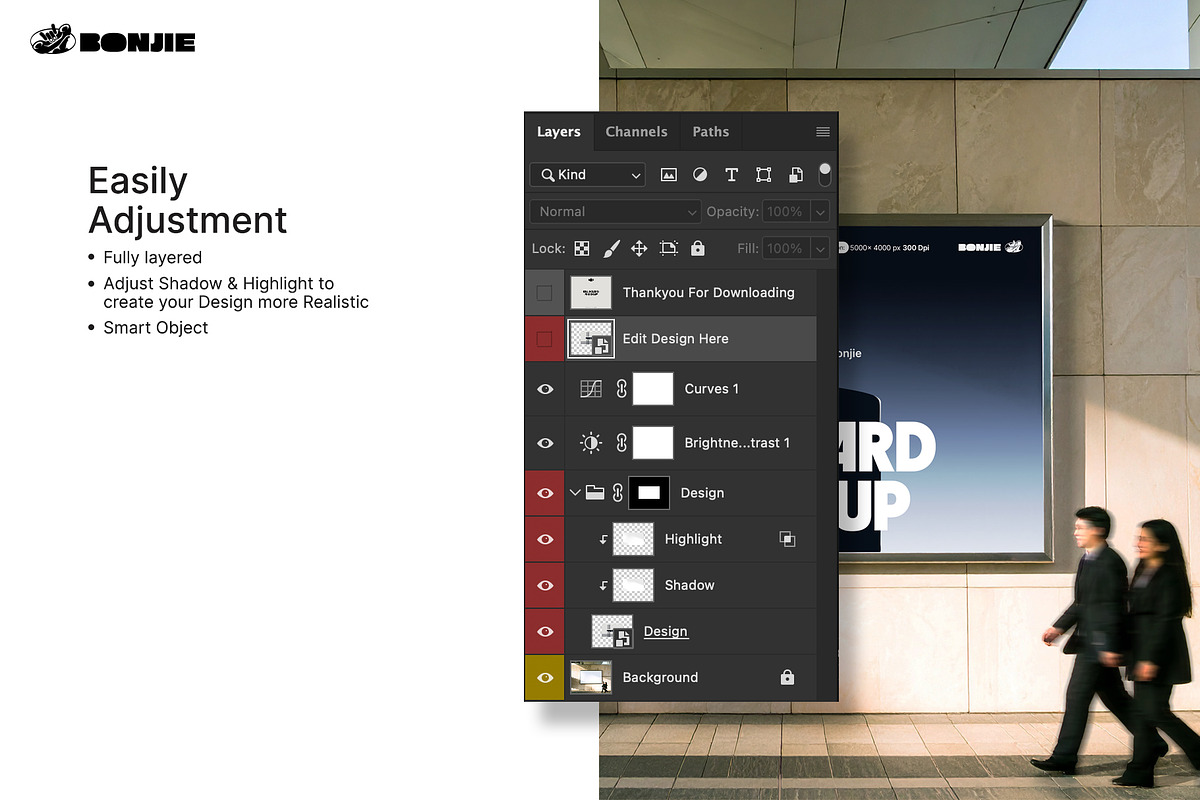Viewport: 1200px width, 800px height.
Task: Select the Edit Design Here smart object thumbnail
Action: point(591,339)
